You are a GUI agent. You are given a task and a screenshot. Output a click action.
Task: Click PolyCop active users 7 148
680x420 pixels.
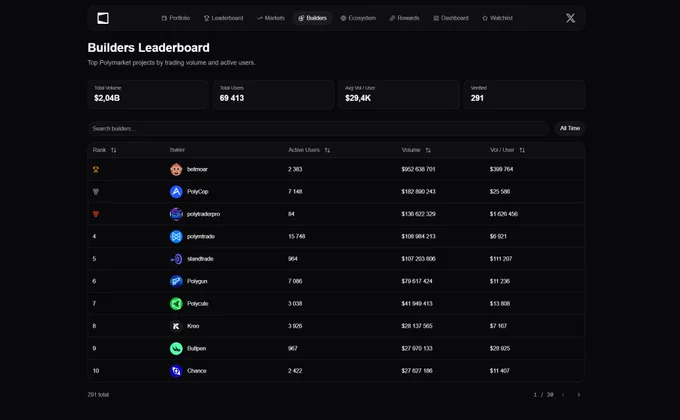pos(295,192)
